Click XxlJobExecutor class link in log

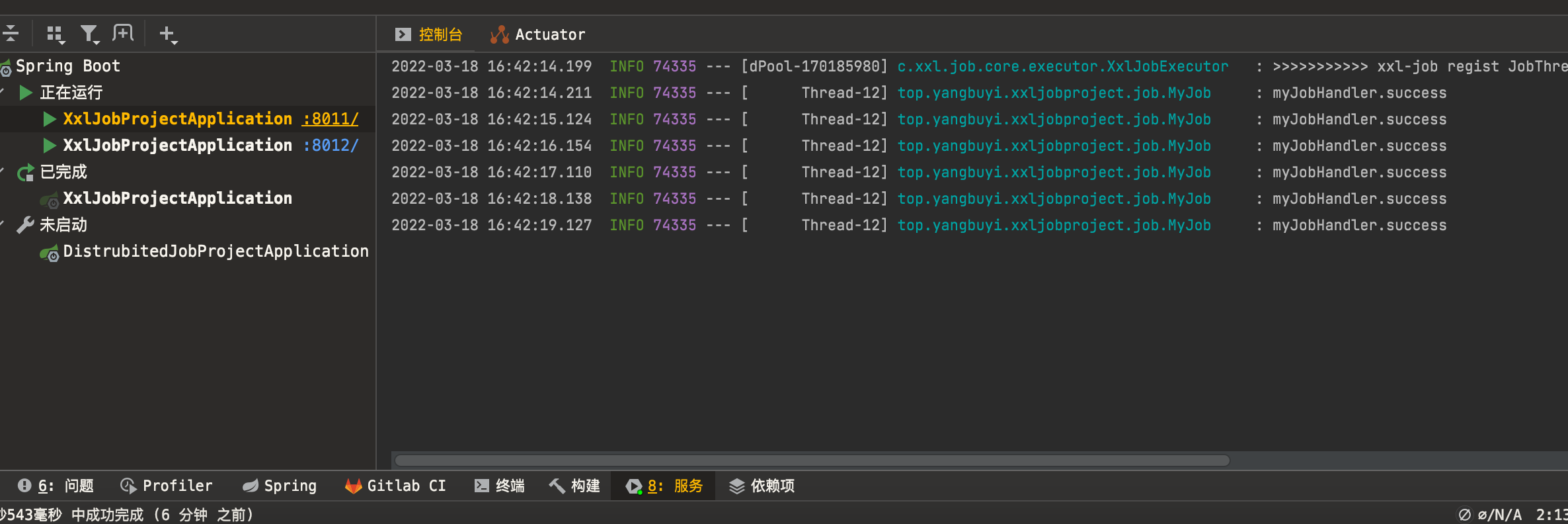pos(1063,67)
